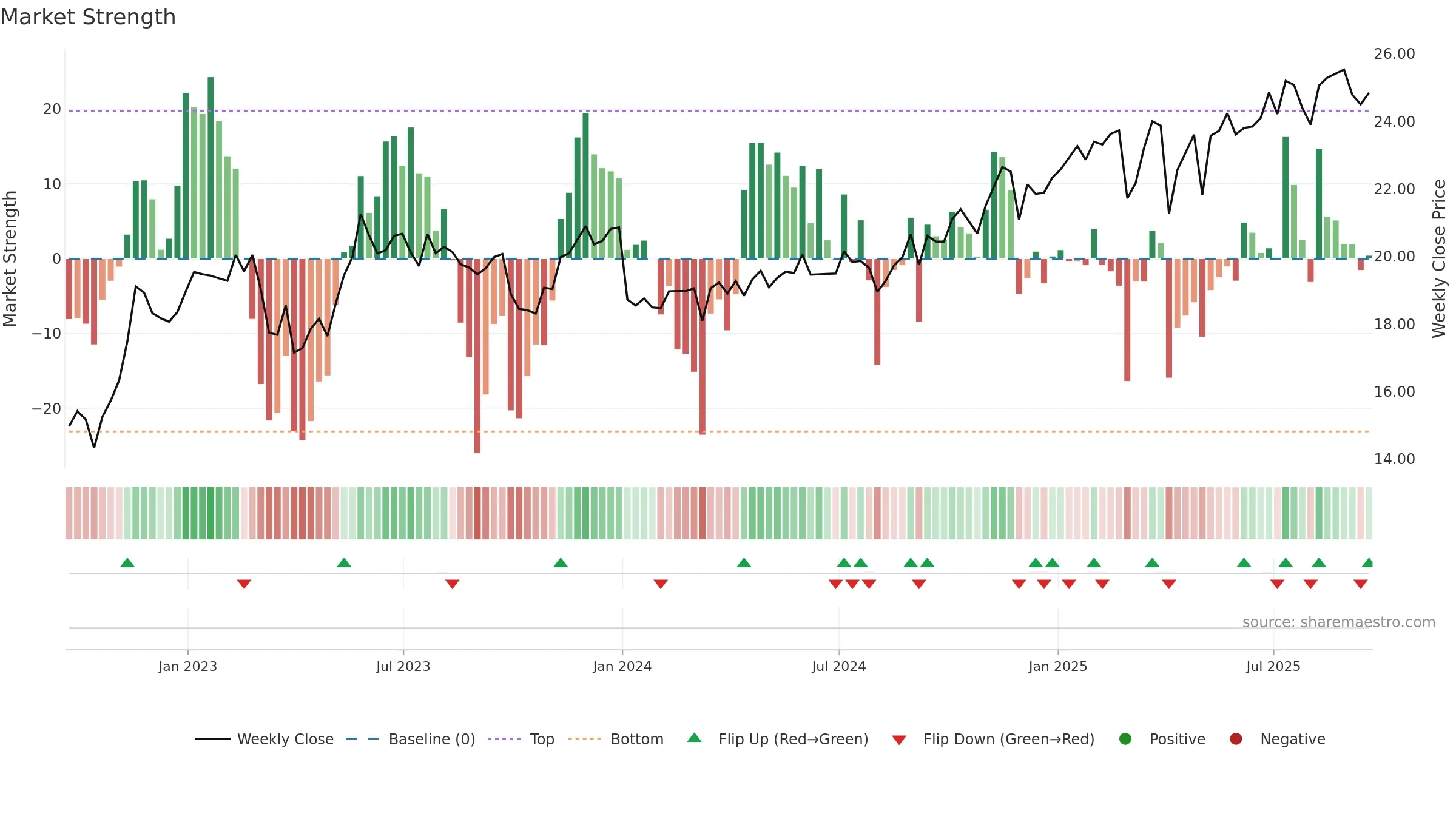1456x819 pixels.
Task: Click the Weekly Close legend entry
Action: (x=264, y=739)
